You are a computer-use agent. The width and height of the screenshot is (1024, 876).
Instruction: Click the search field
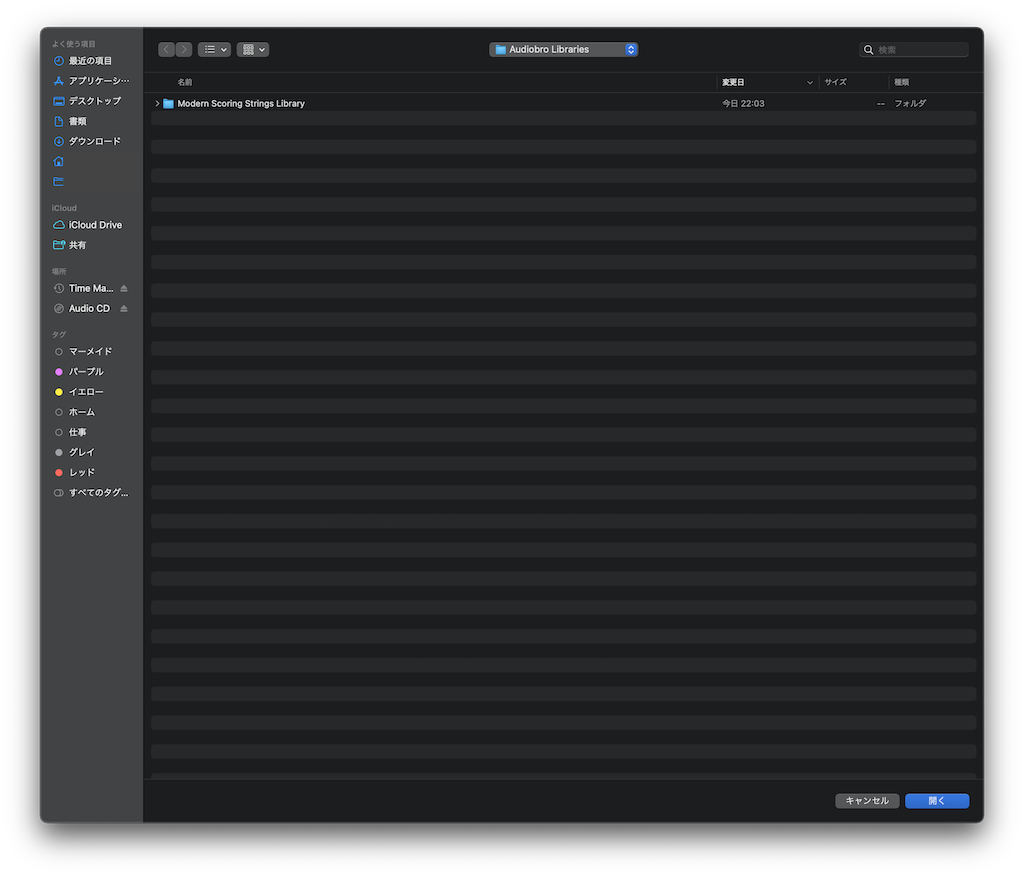click(x=920, y=50)
